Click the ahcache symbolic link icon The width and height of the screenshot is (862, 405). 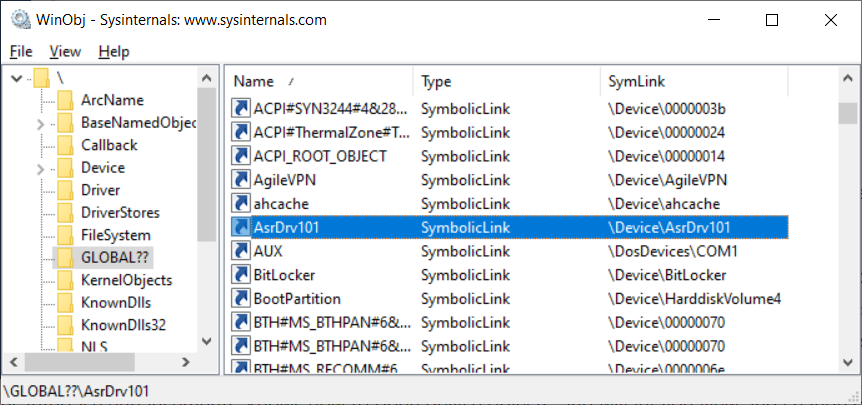(241, 203)
